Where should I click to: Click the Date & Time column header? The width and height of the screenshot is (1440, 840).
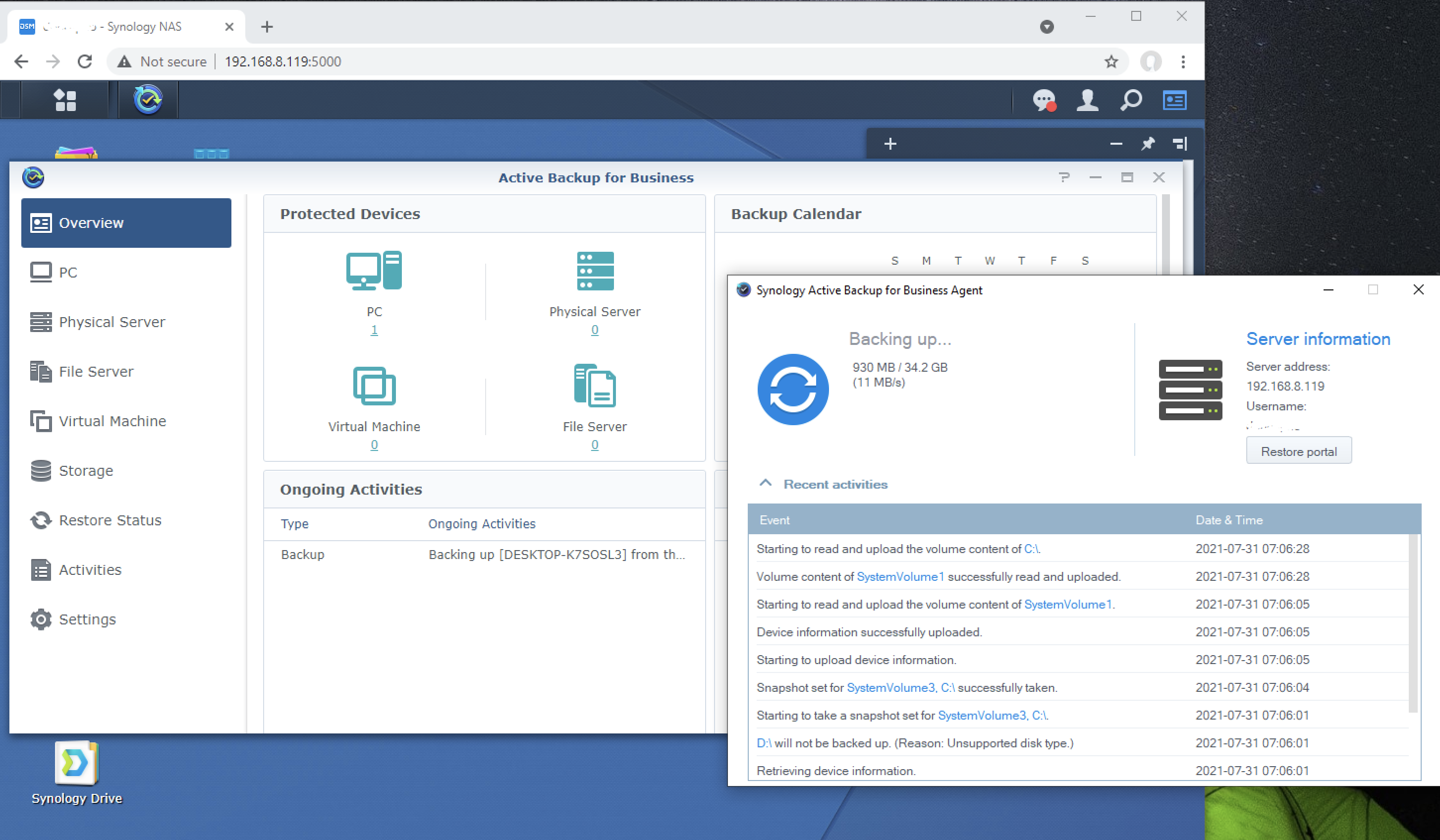[x=1228, y=520]
